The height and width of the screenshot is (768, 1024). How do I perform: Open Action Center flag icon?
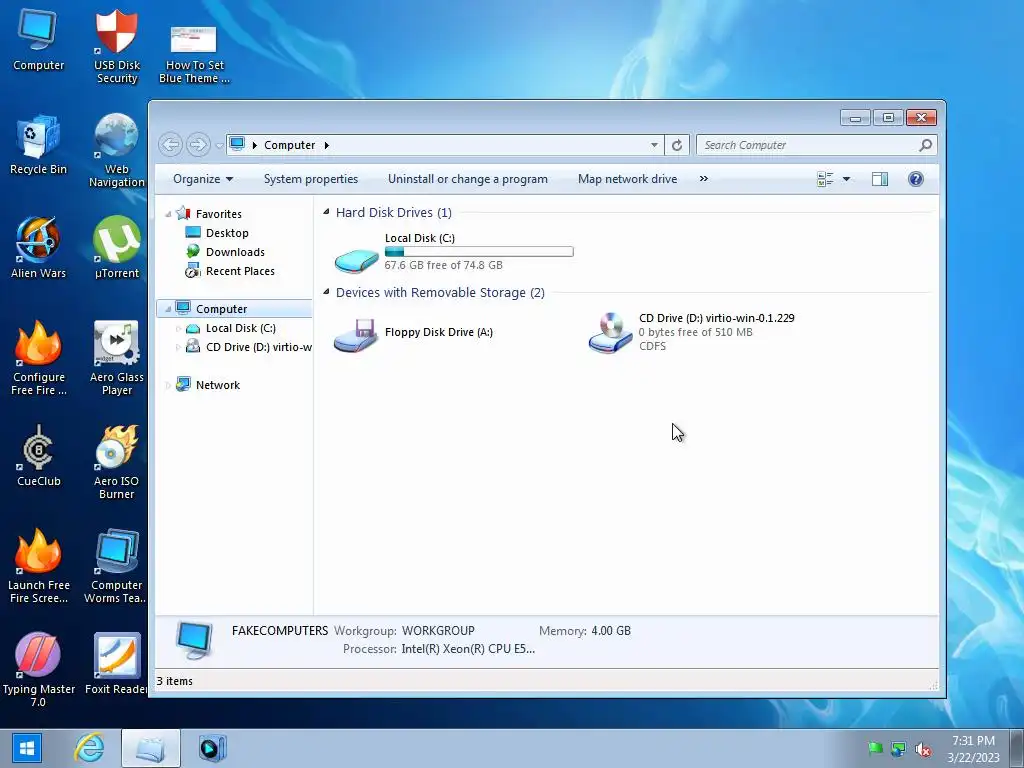pos(875,748)
